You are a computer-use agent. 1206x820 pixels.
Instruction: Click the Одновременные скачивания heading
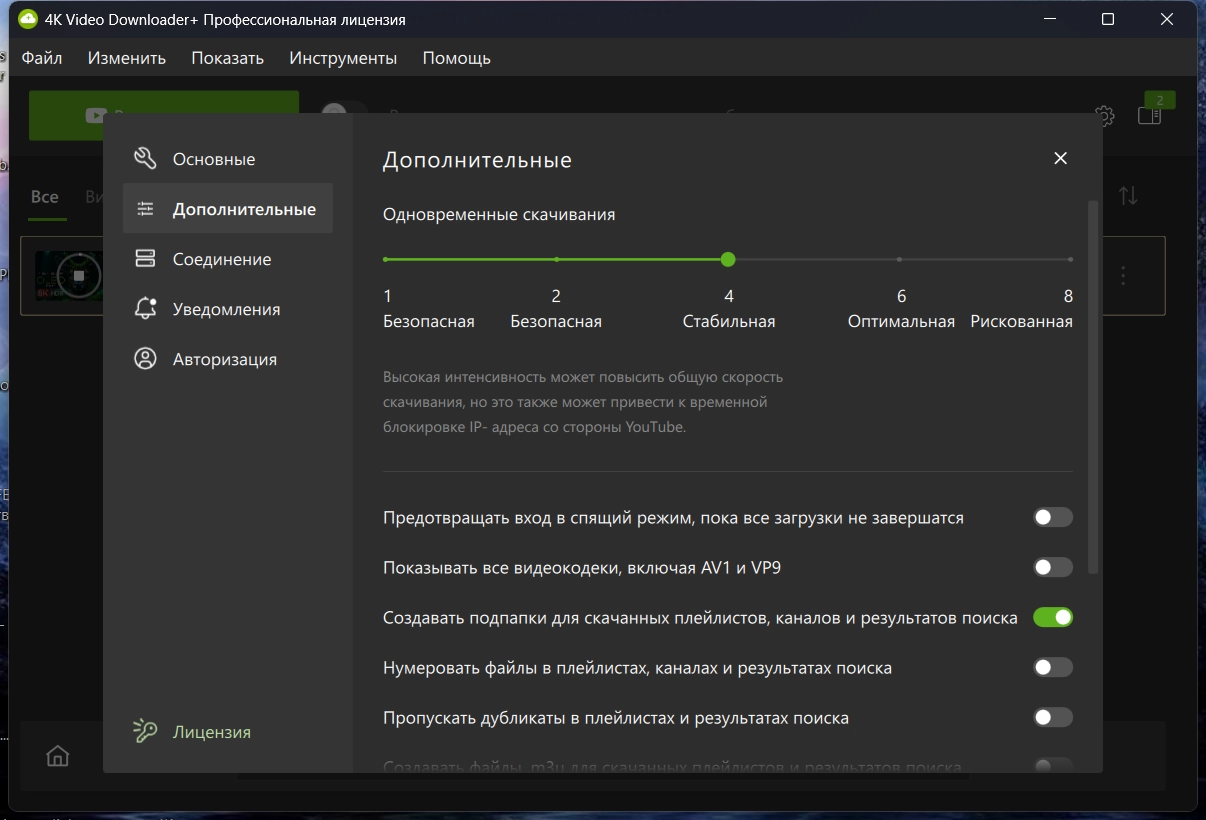[499, 214]
